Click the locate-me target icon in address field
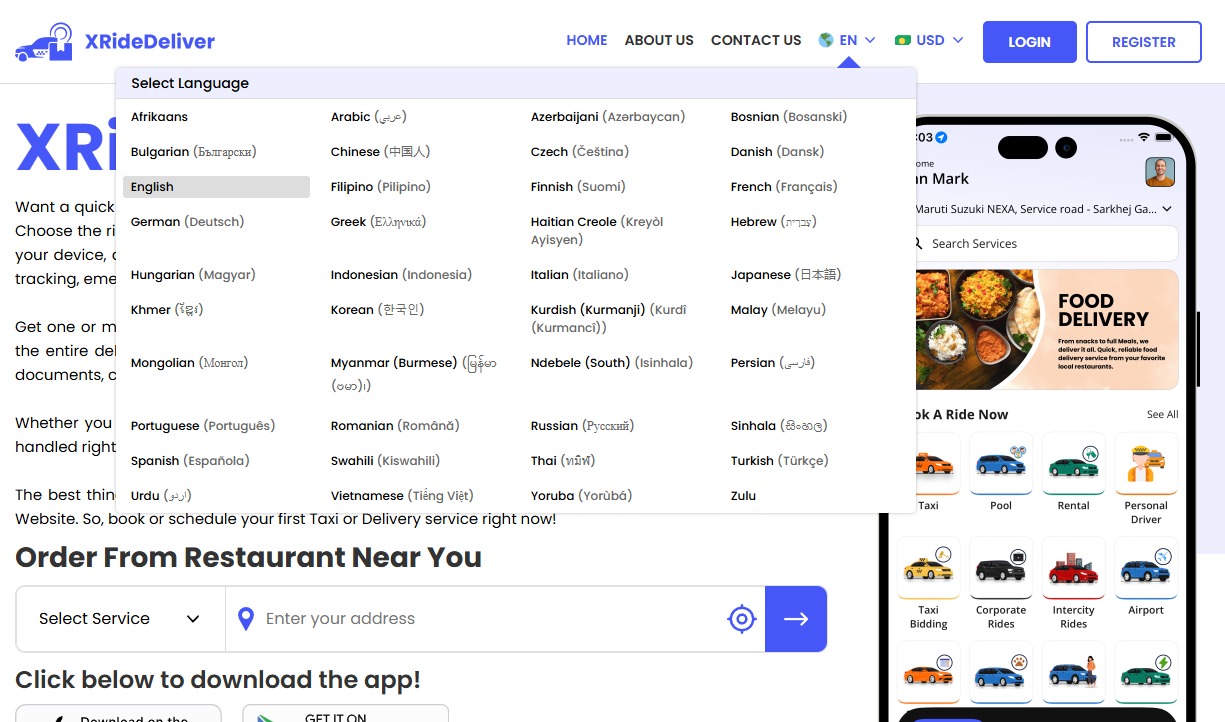 (x=741, y=619)
